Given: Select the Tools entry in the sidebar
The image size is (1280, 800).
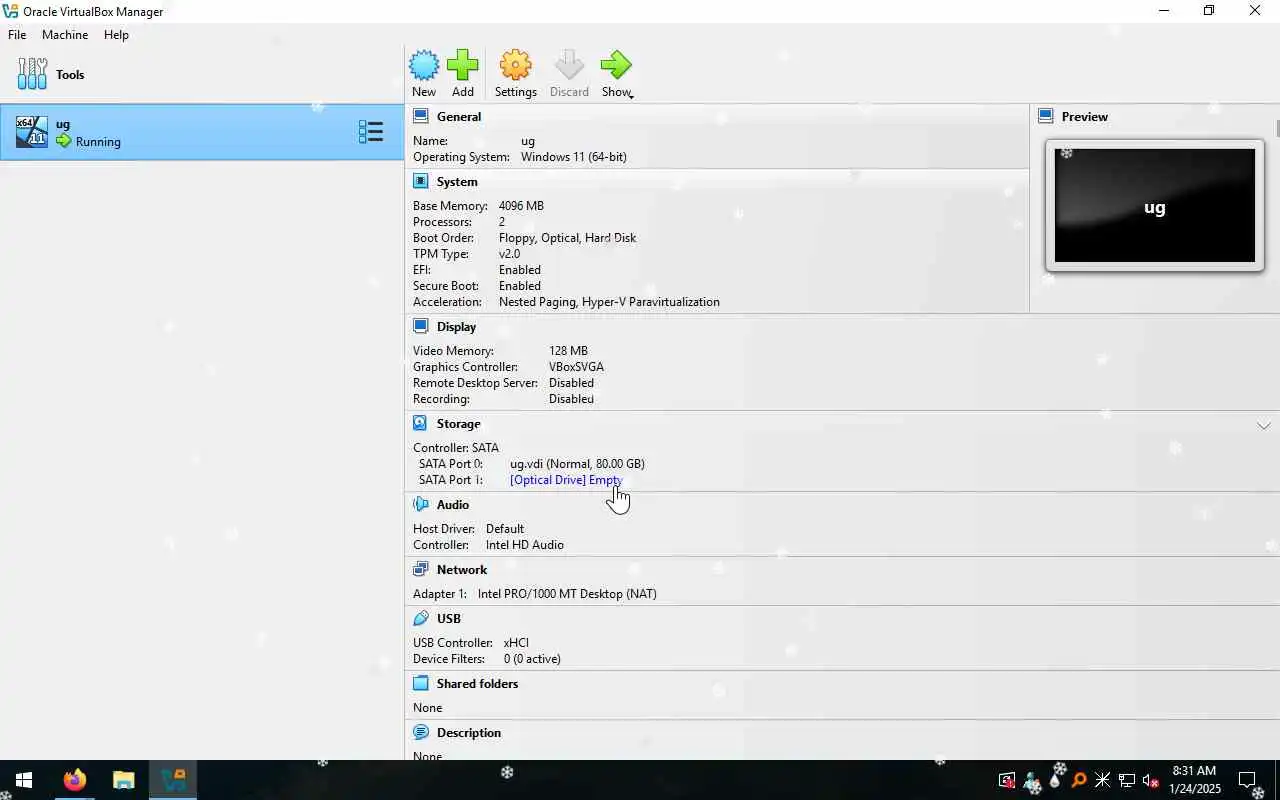Looking at the screenshot, I should pyautogui.click(x=201, y=75).
